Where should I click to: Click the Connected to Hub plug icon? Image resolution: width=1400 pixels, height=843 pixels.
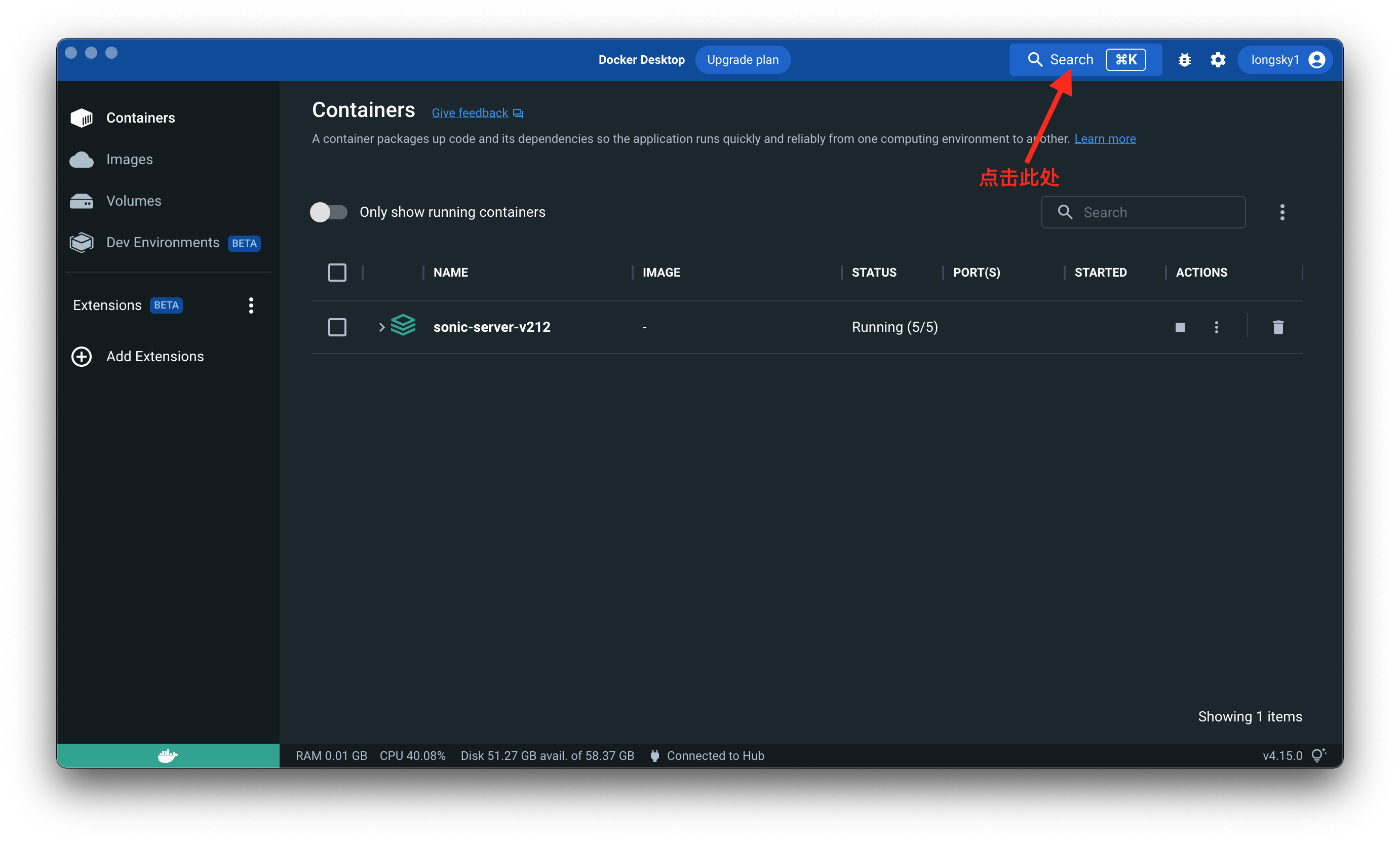click(x=654, y=755)
